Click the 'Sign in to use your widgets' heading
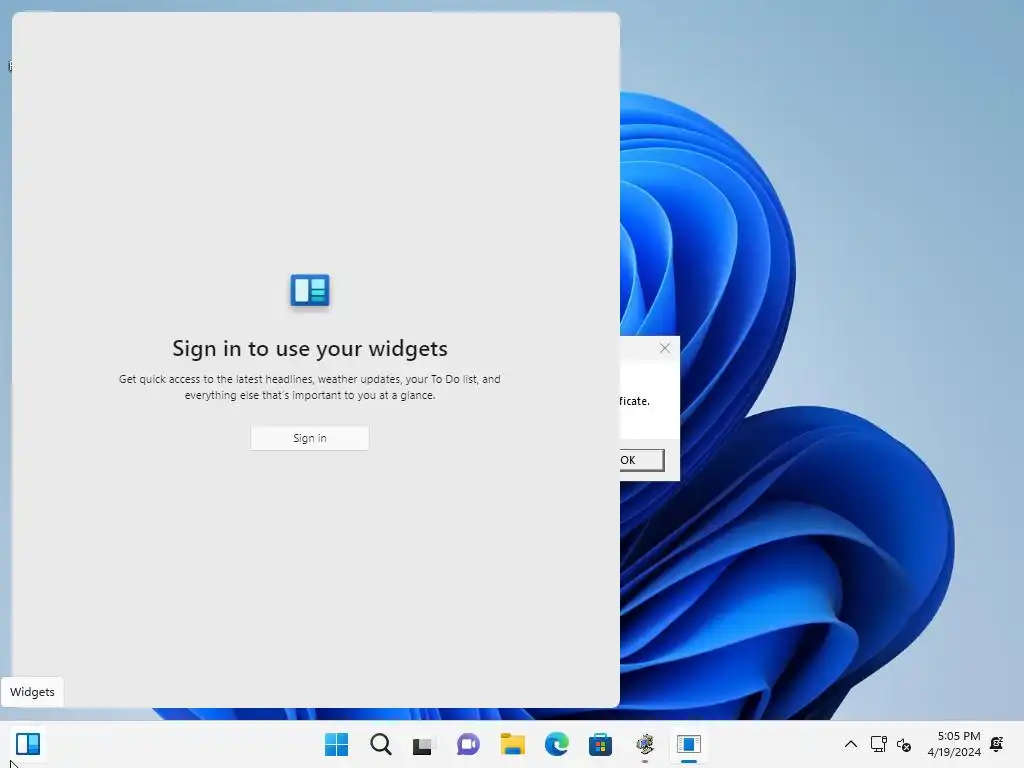This screenshot has width=1024, height=768. [x=310, y=349]
